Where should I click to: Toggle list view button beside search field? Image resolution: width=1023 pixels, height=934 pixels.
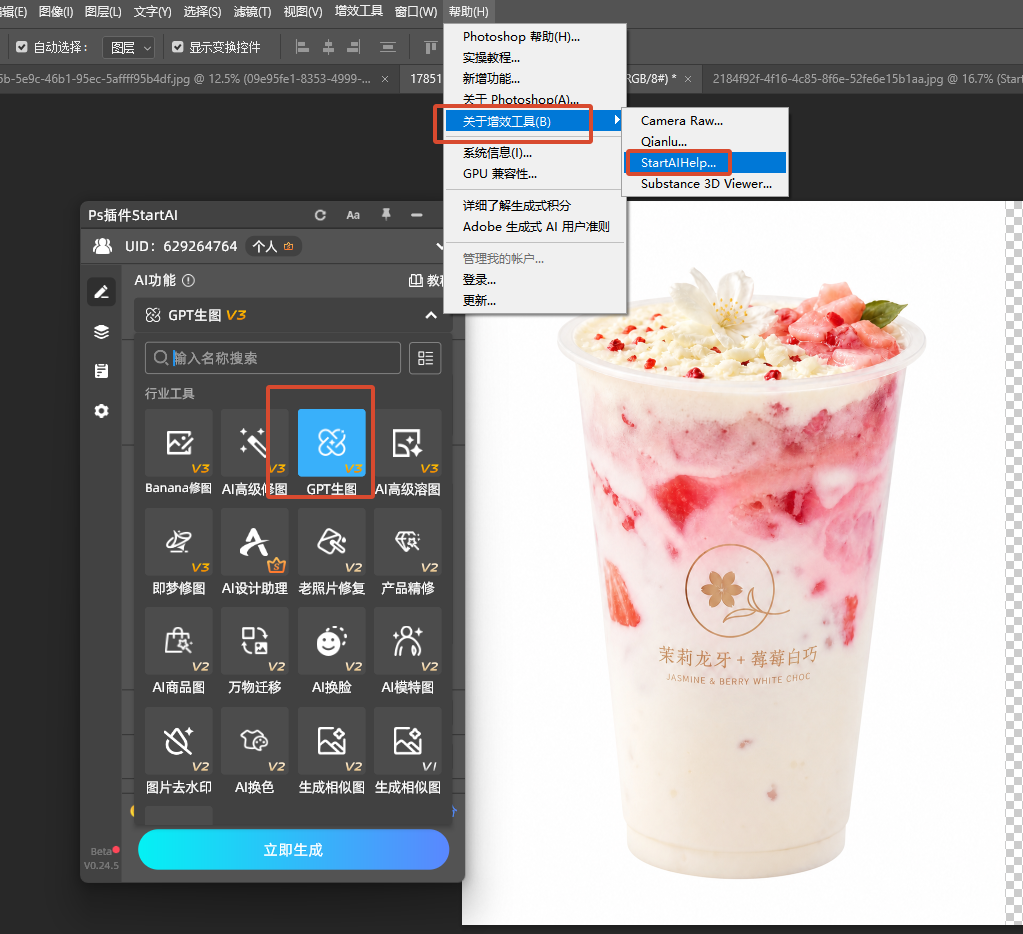coord(425,358)
